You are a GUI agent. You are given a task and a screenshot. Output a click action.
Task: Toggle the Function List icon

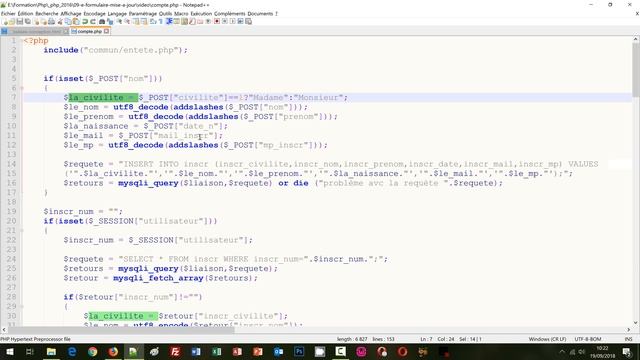(192, 21)
